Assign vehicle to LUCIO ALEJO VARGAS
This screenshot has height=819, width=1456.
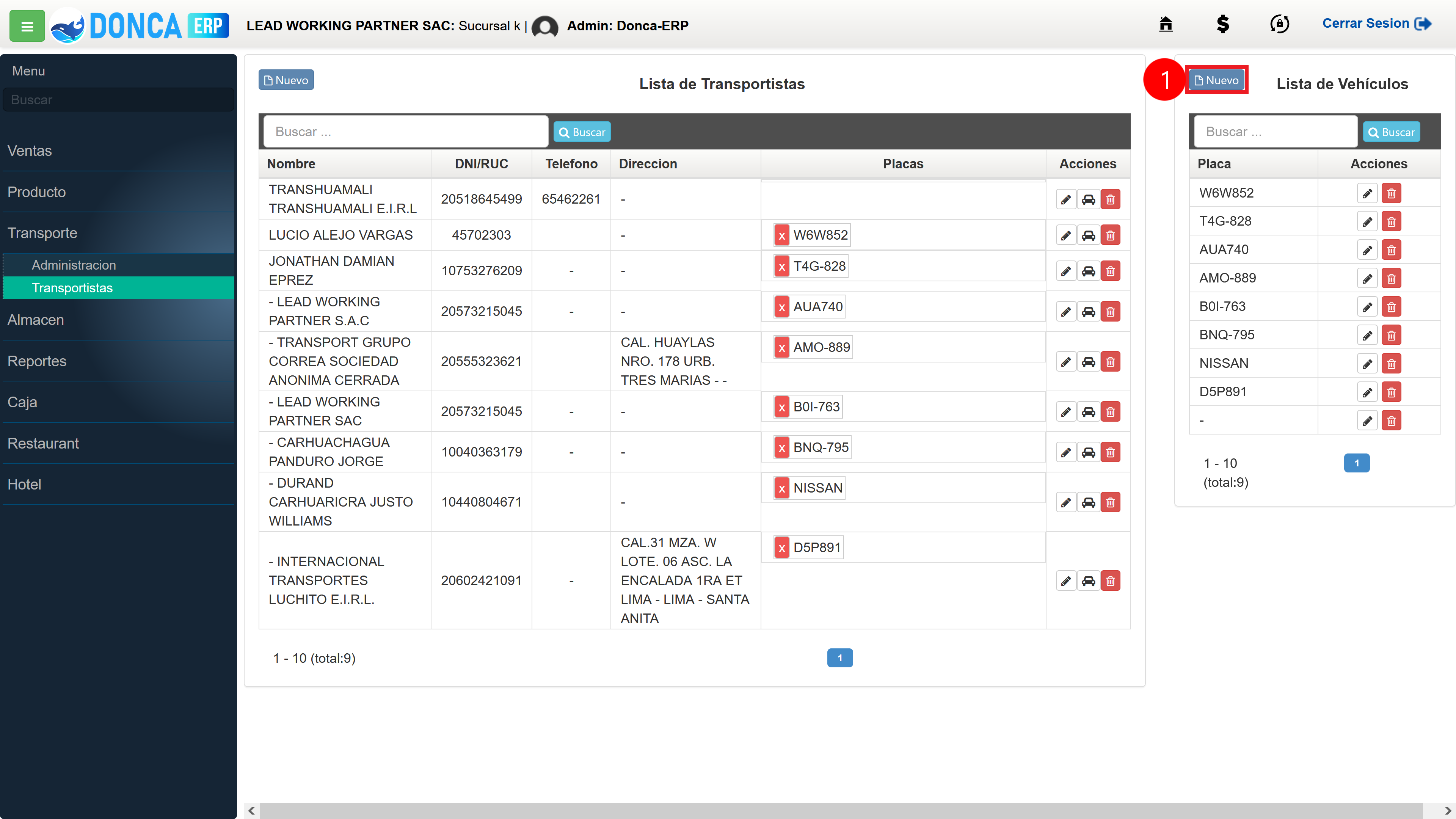pos(1088,235)
